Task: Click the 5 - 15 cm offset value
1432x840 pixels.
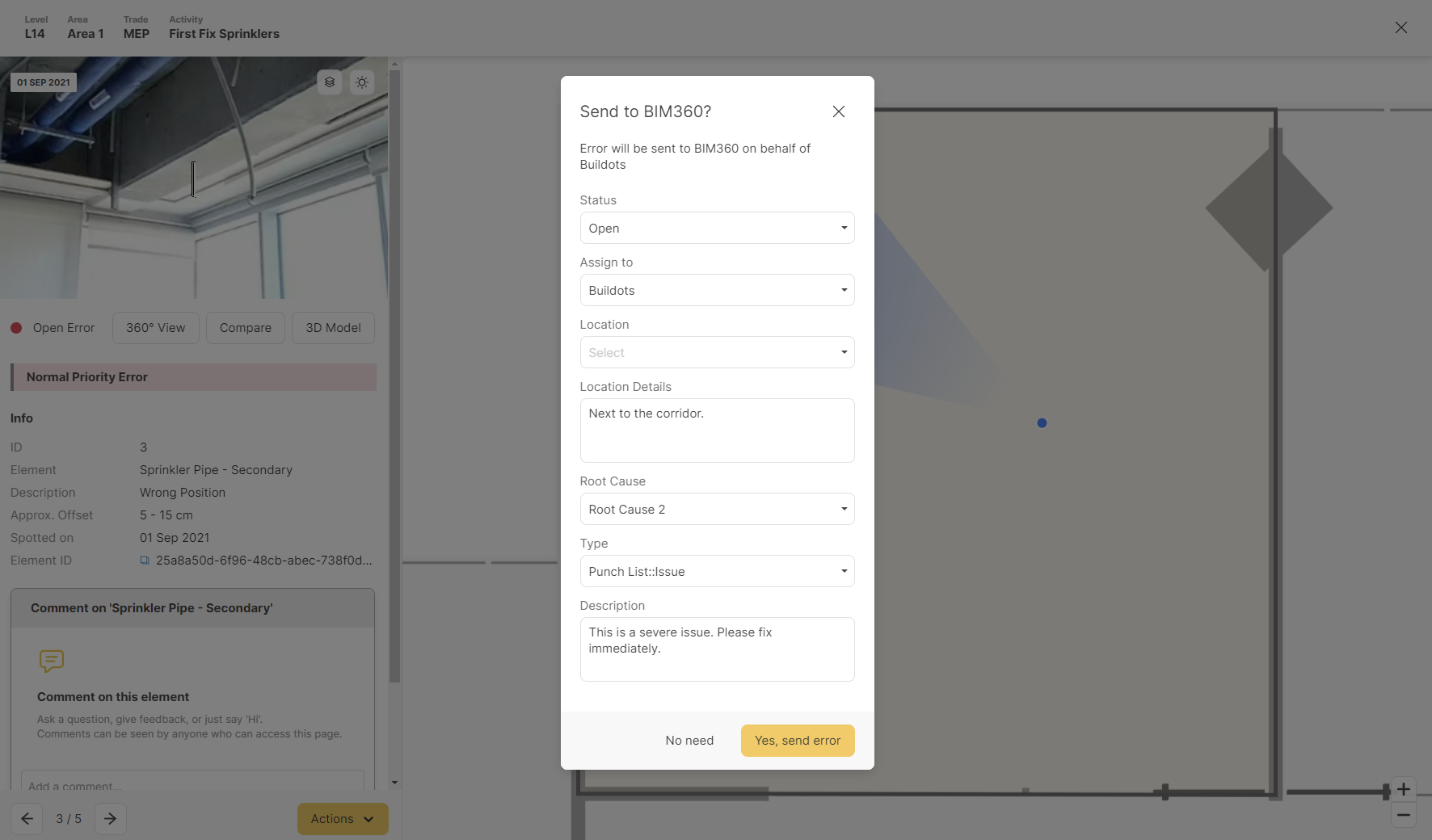Action: tap(166, 515)
